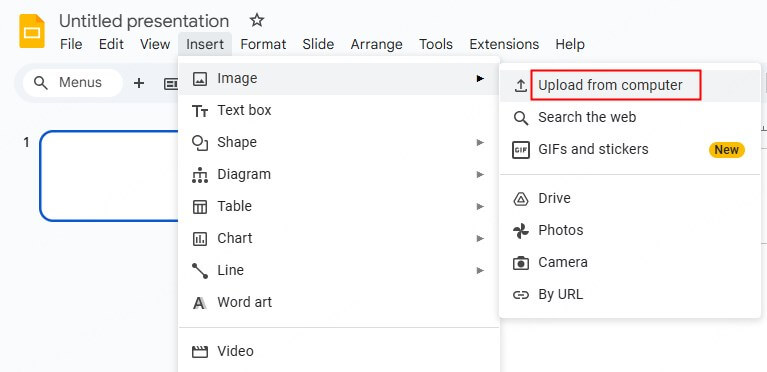Expand the Table submenu arrow
Image resolution: width=767 pixels, height=372 pixels.
(480, 206)
